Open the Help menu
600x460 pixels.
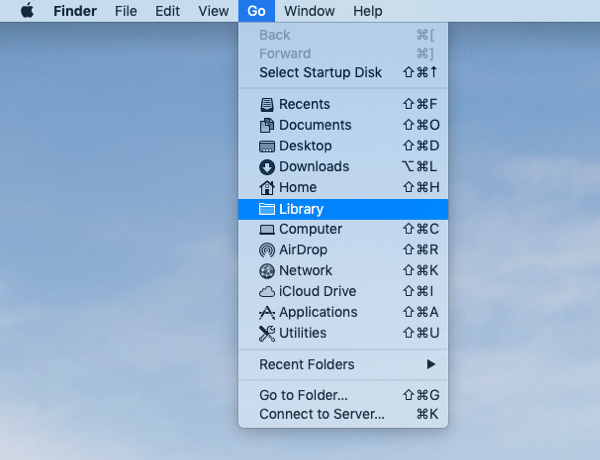click(368, 11)
